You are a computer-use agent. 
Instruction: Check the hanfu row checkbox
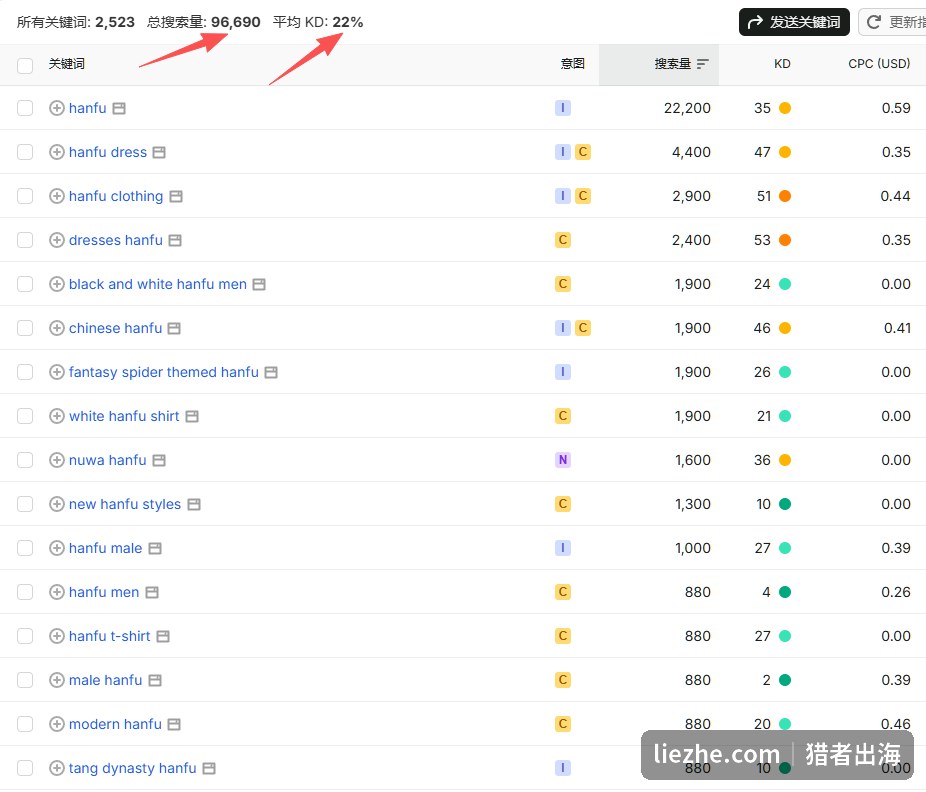(25, 108)
